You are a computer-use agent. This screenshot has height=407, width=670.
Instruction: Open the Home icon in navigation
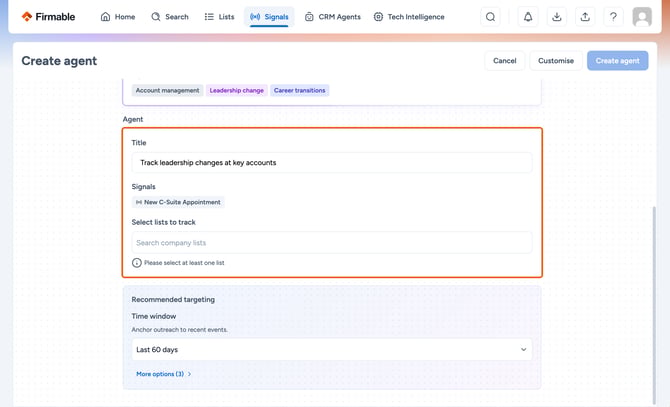pyautogui.click(x=105, y=17)
